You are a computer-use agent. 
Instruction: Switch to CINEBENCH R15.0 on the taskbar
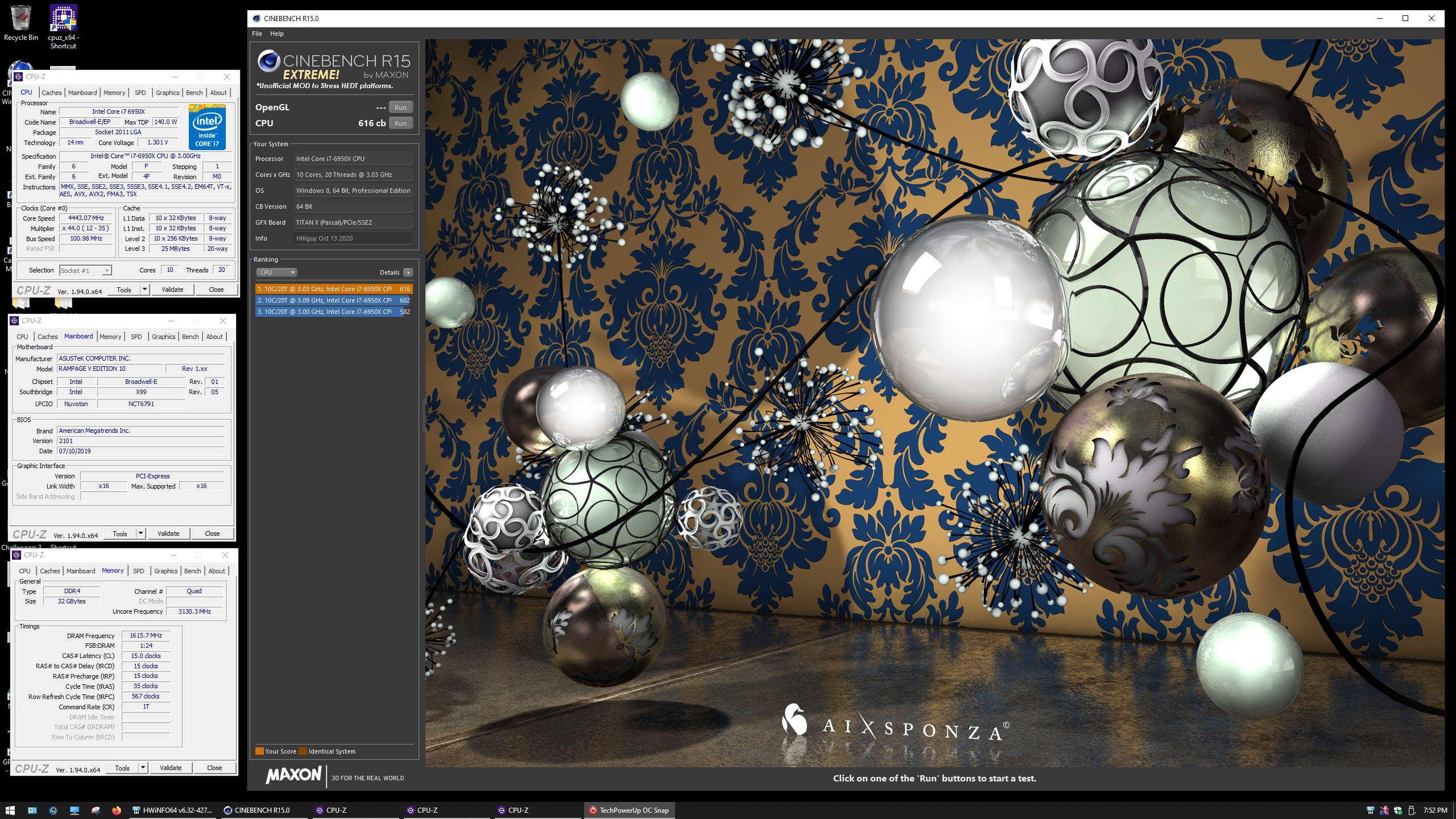[x=264, y=810]
